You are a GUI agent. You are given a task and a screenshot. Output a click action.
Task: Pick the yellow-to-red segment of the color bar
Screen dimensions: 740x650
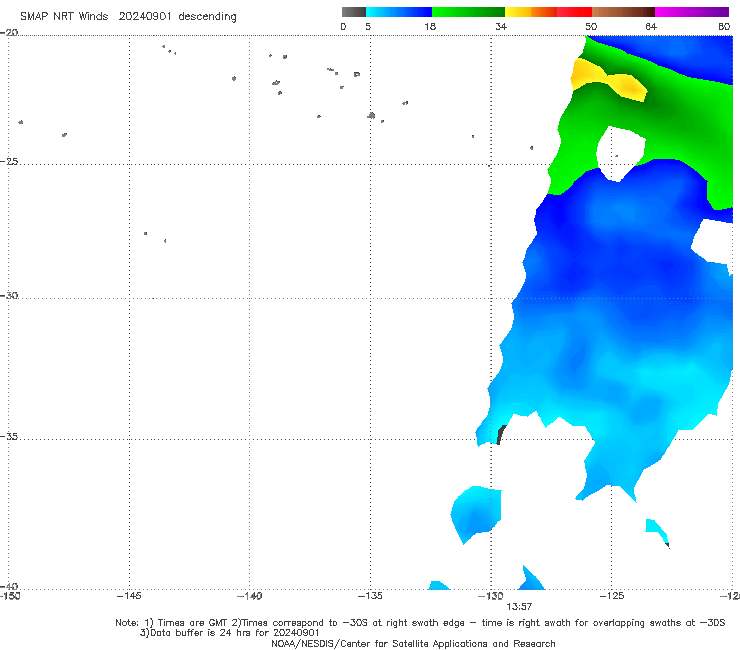coord(548,12)
